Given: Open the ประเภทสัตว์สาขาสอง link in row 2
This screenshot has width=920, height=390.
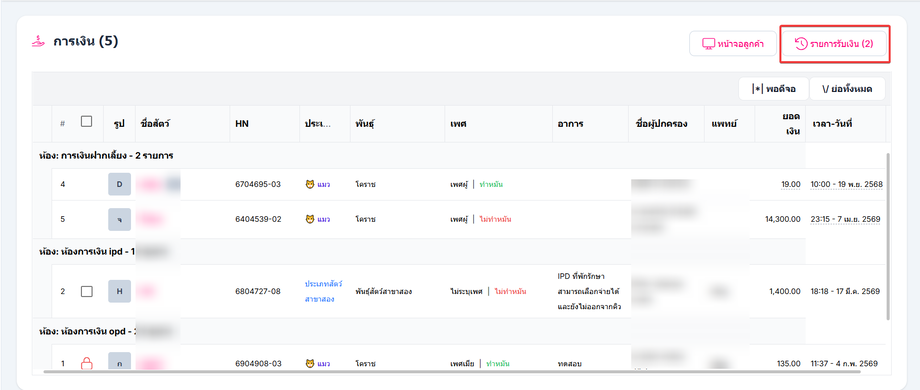Looking at the screenshot, I should 323,291.
